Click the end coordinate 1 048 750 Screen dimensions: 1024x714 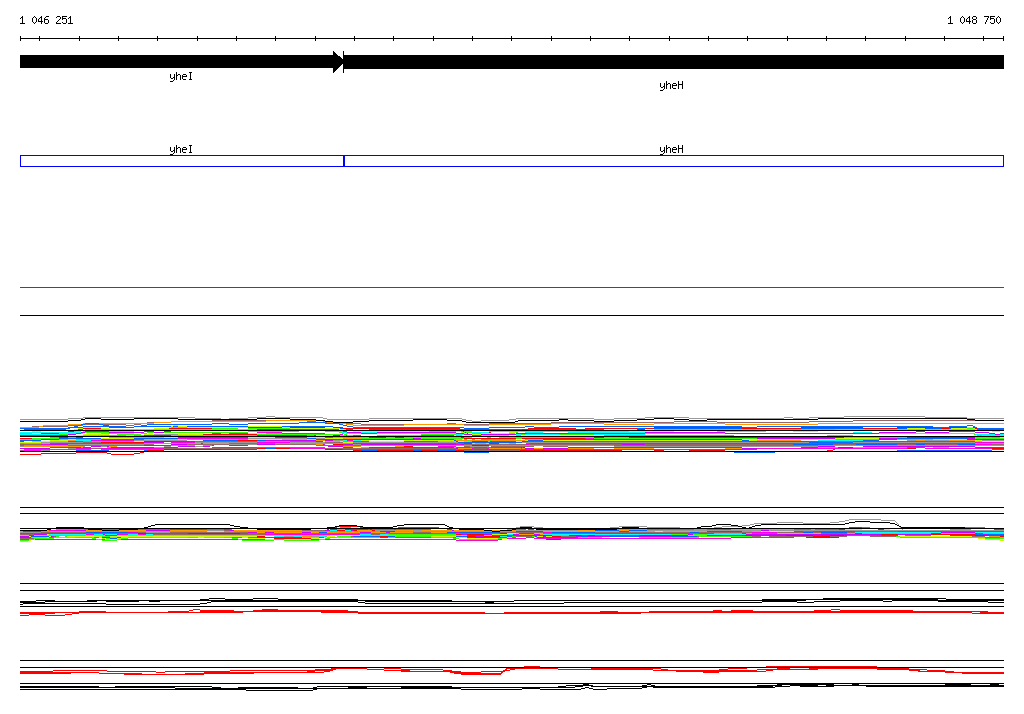(974, 20)
